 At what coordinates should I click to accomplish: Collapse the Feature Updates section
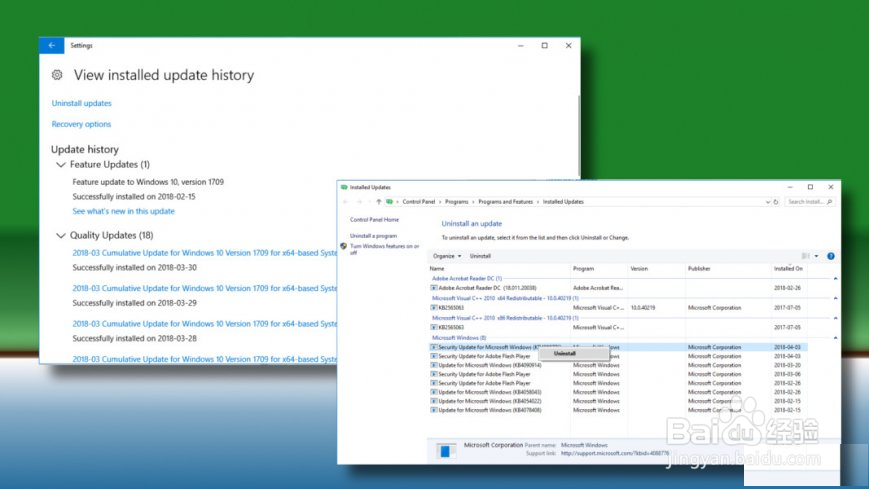(60, 165)
